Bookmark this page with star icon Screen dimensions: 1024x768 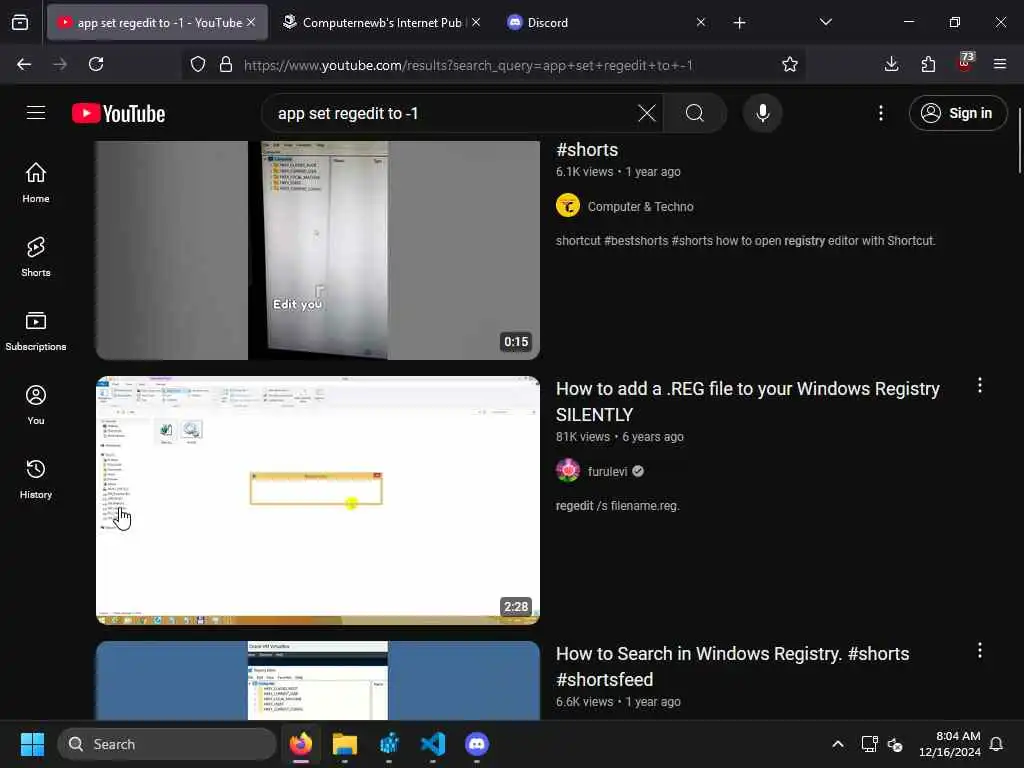(790, 64)
